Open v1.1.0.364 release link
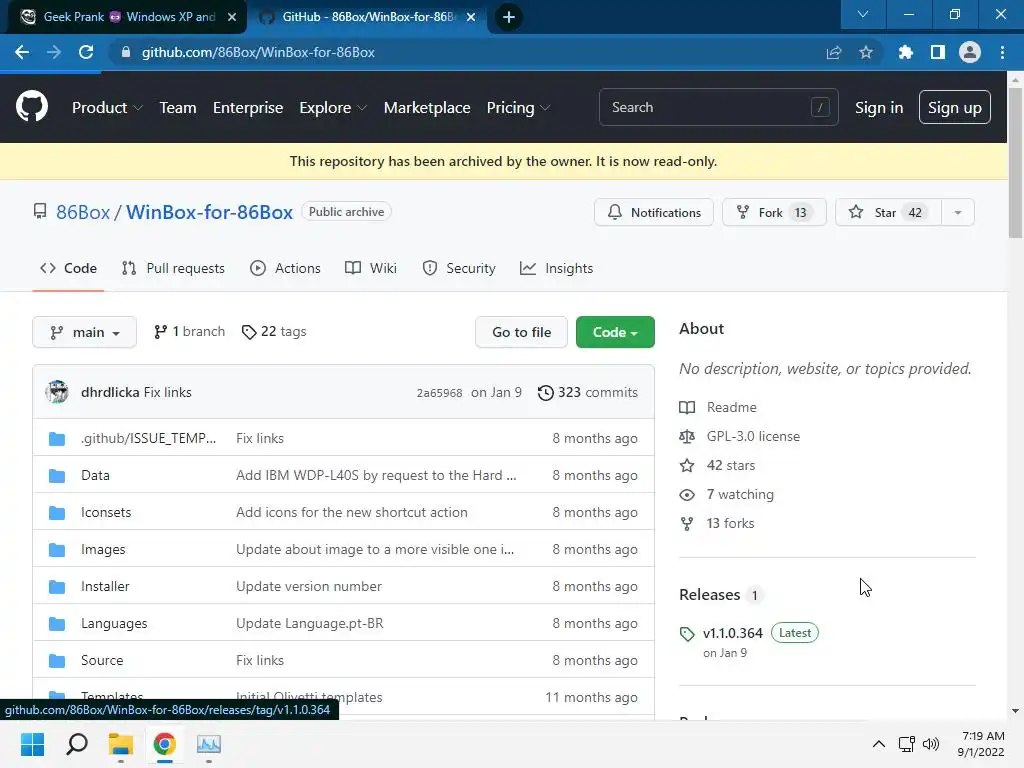This screenshot has width=1024, height=768. pyautogui.click(x=733, y=633)
